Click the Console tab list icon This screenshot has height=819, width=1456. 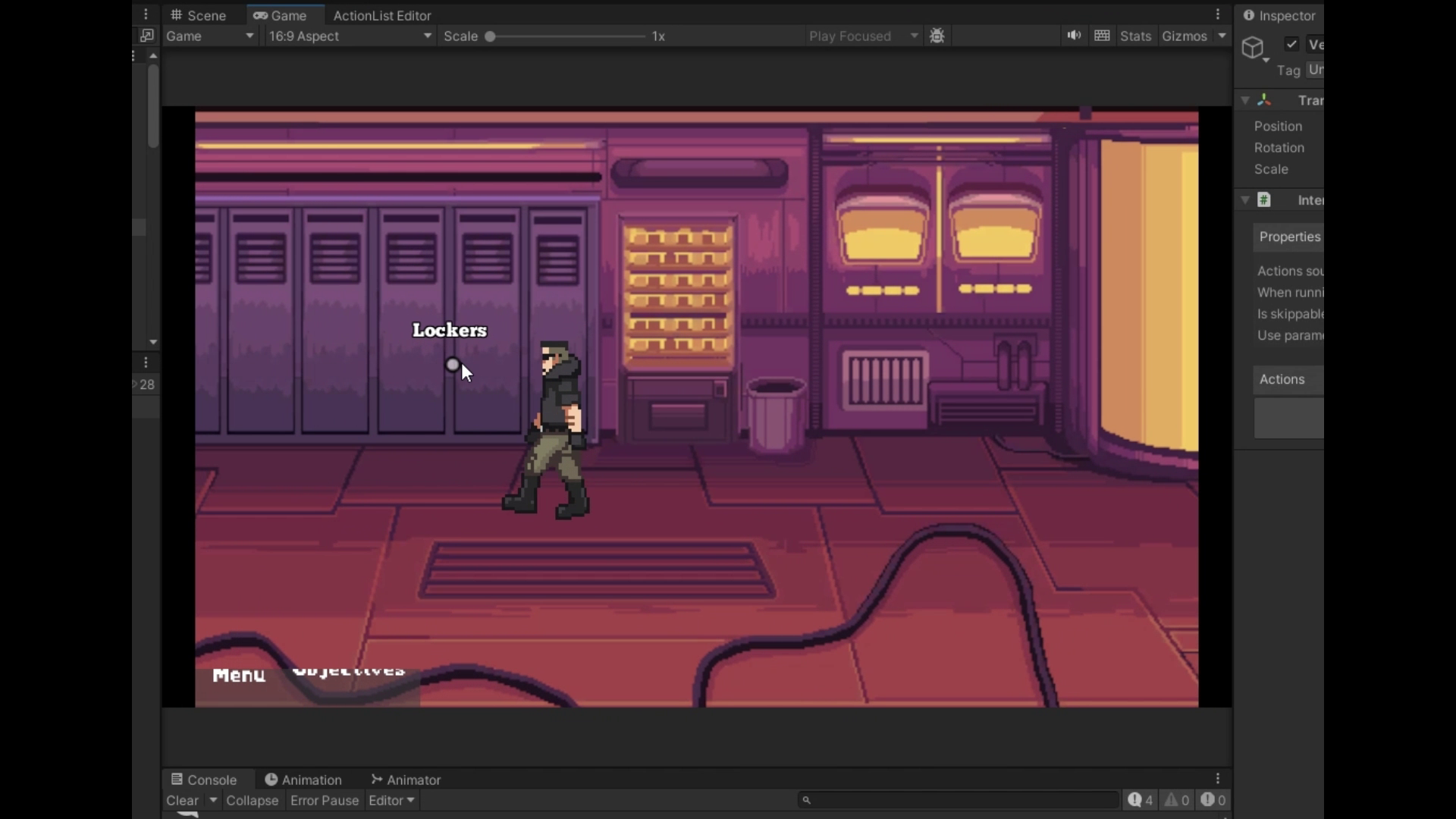pos(177,779)
